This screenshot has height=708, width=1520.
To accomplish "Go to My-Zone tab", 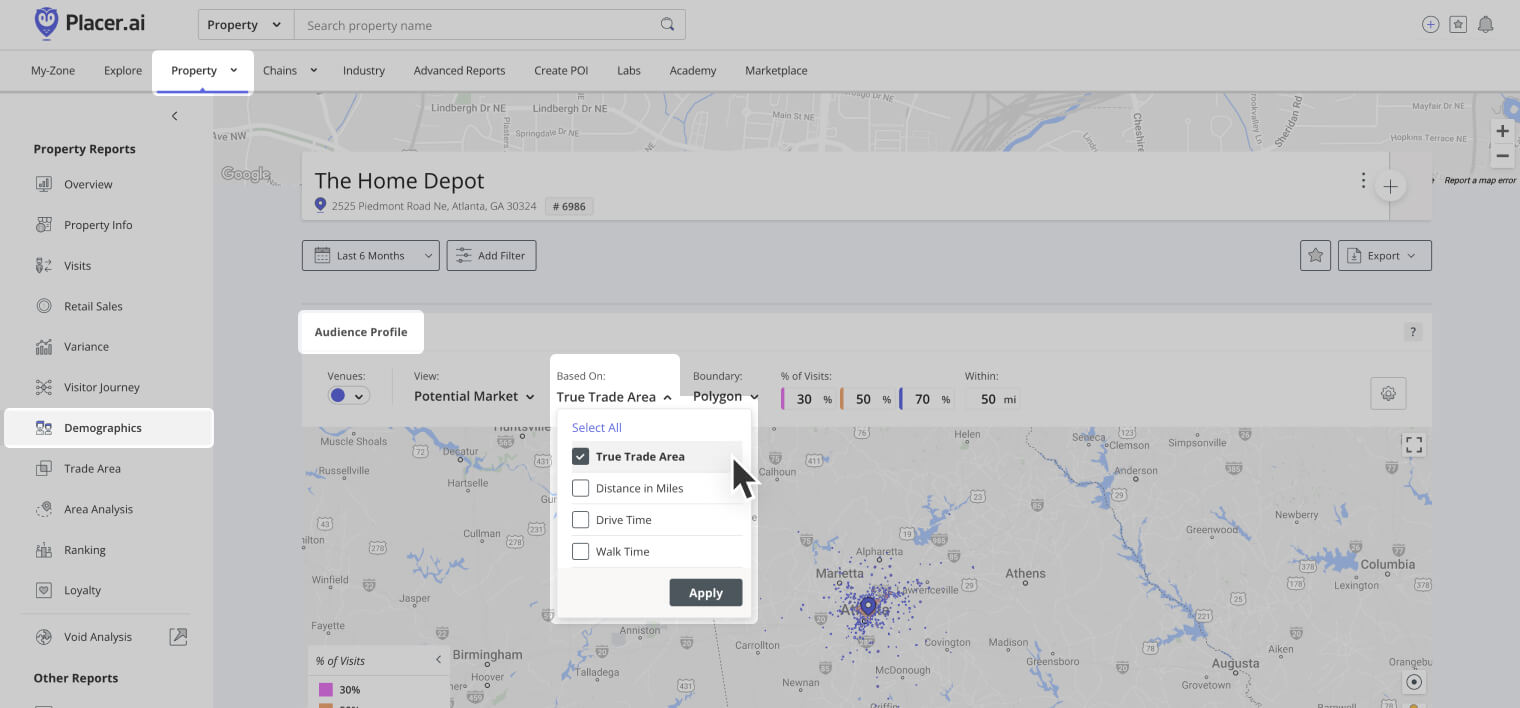I will pyautogui.click(x=53, y=71).
